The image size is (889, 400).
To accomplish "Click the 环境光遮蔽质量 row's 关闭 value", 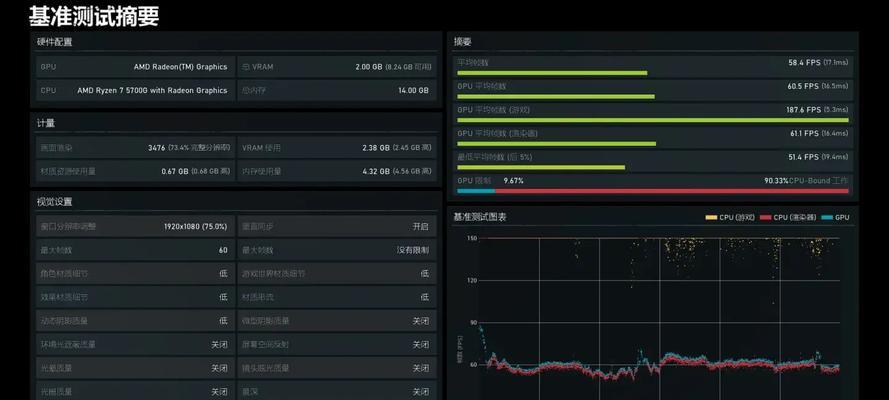I will [x=219, y=344].
